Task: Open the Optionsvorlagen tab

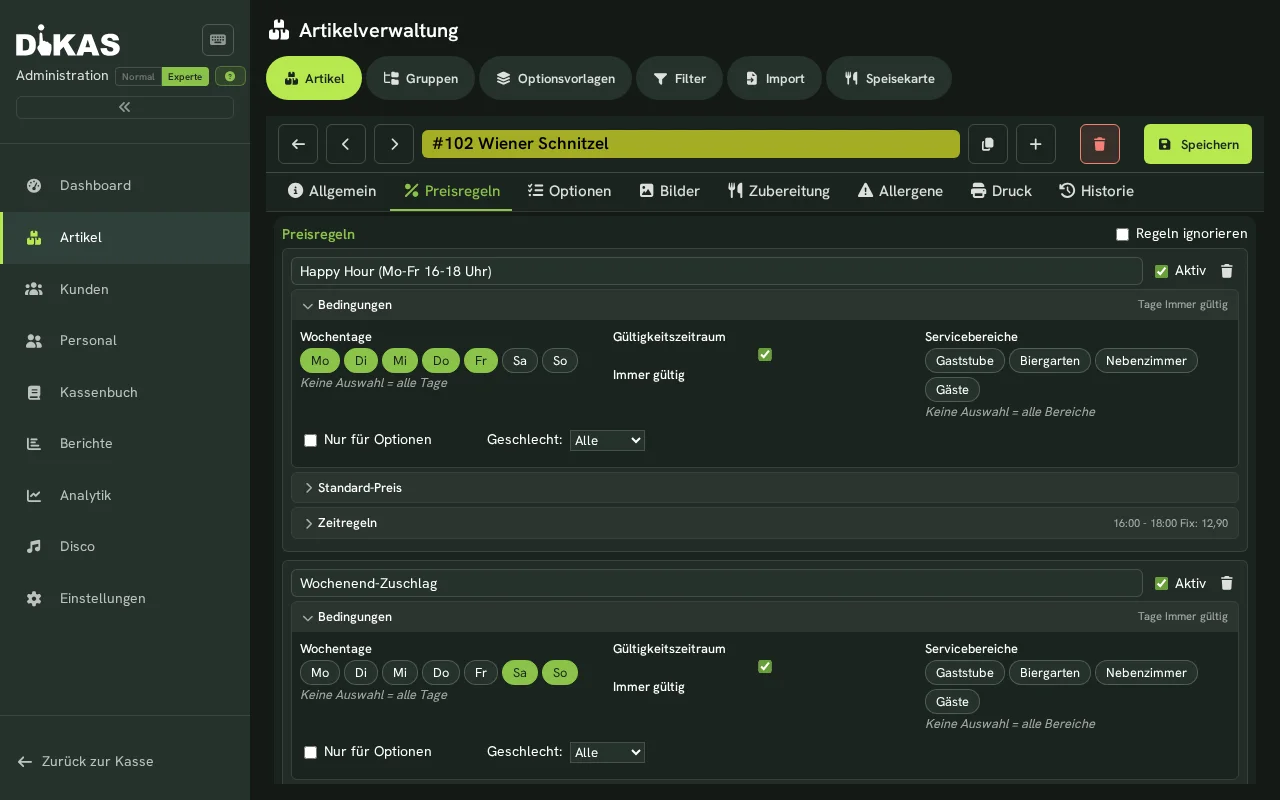Action: point(555,78)
